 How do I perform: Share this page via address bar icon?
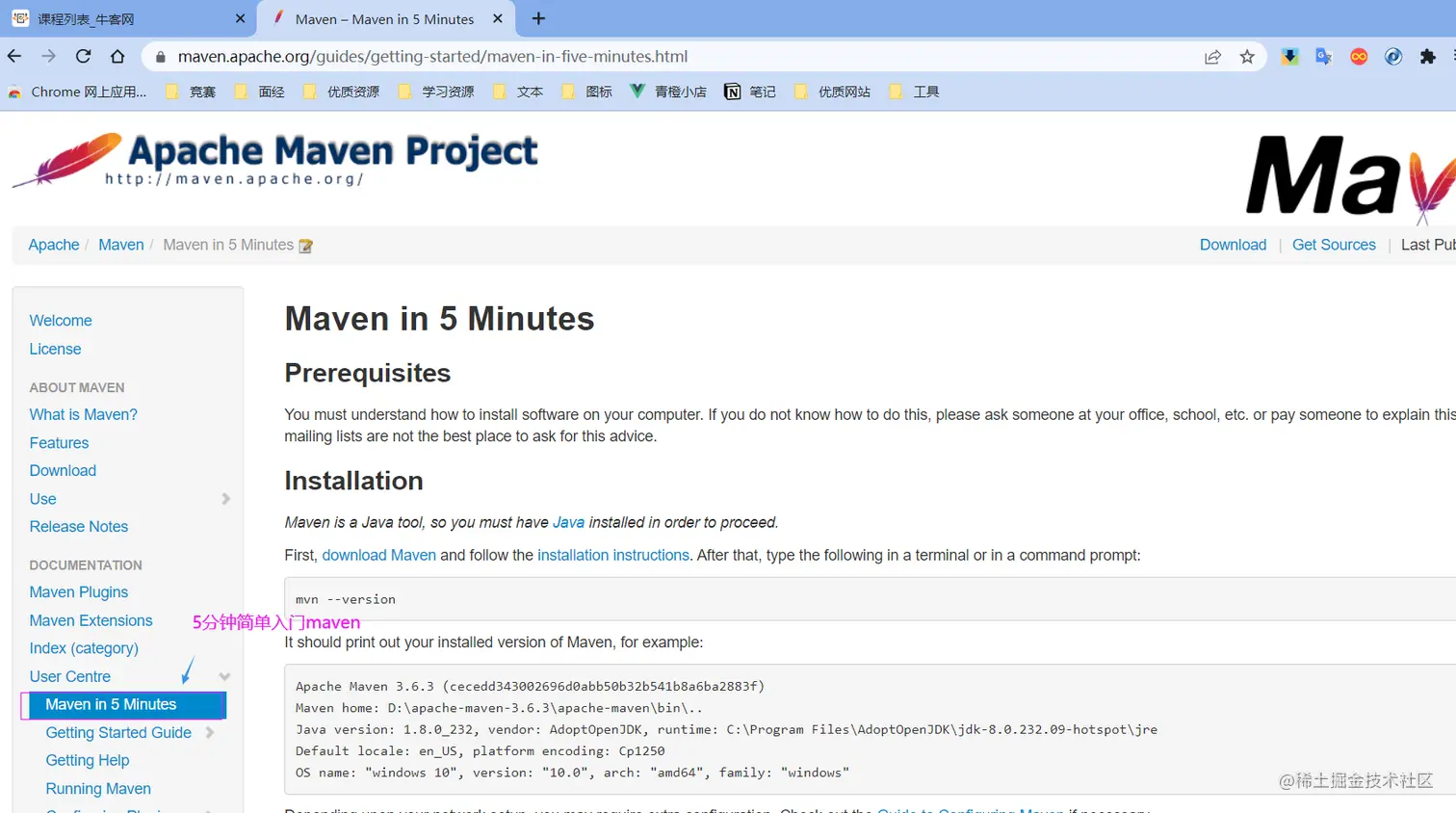[x=1212, y=57]
